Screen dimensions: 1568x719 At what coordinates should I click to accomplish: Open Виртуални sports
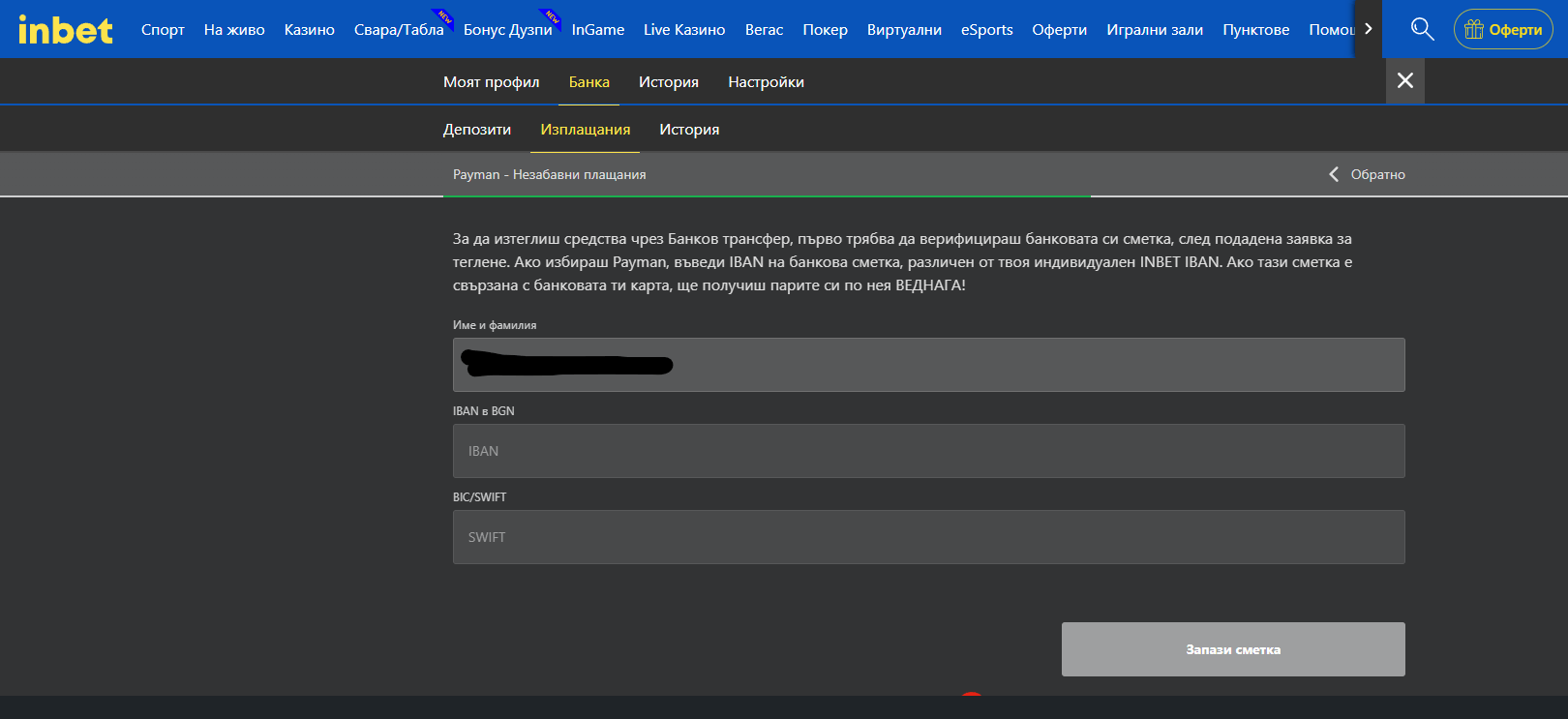point(904,30)
